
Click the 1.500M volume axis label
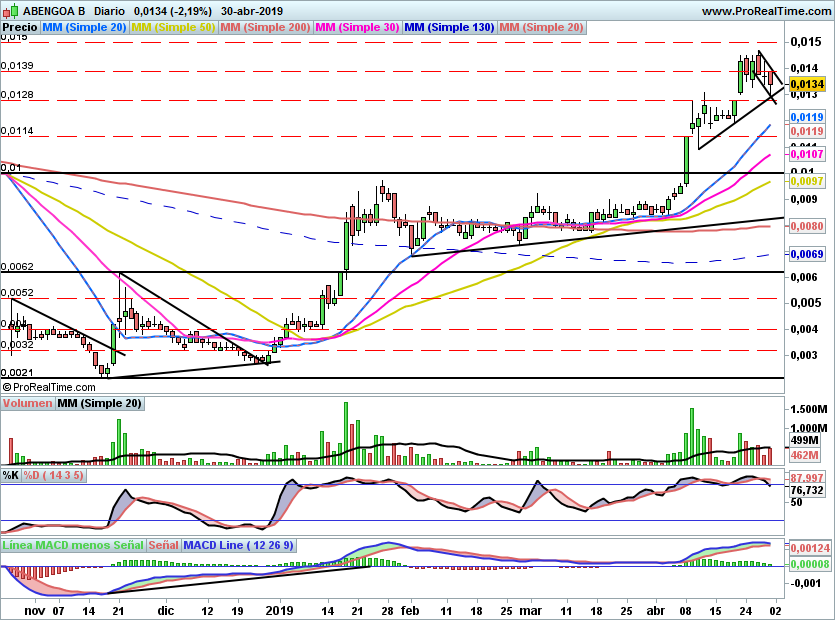point(809,409)
